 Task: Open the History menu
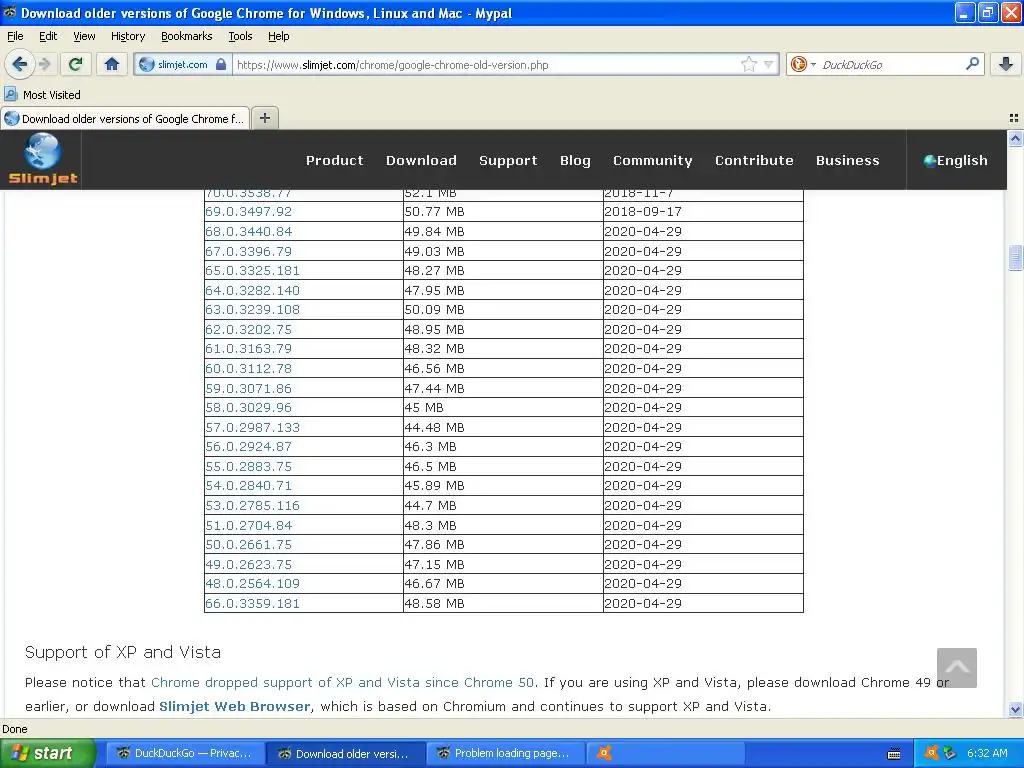pyautogui.click(x=128, y=36)
